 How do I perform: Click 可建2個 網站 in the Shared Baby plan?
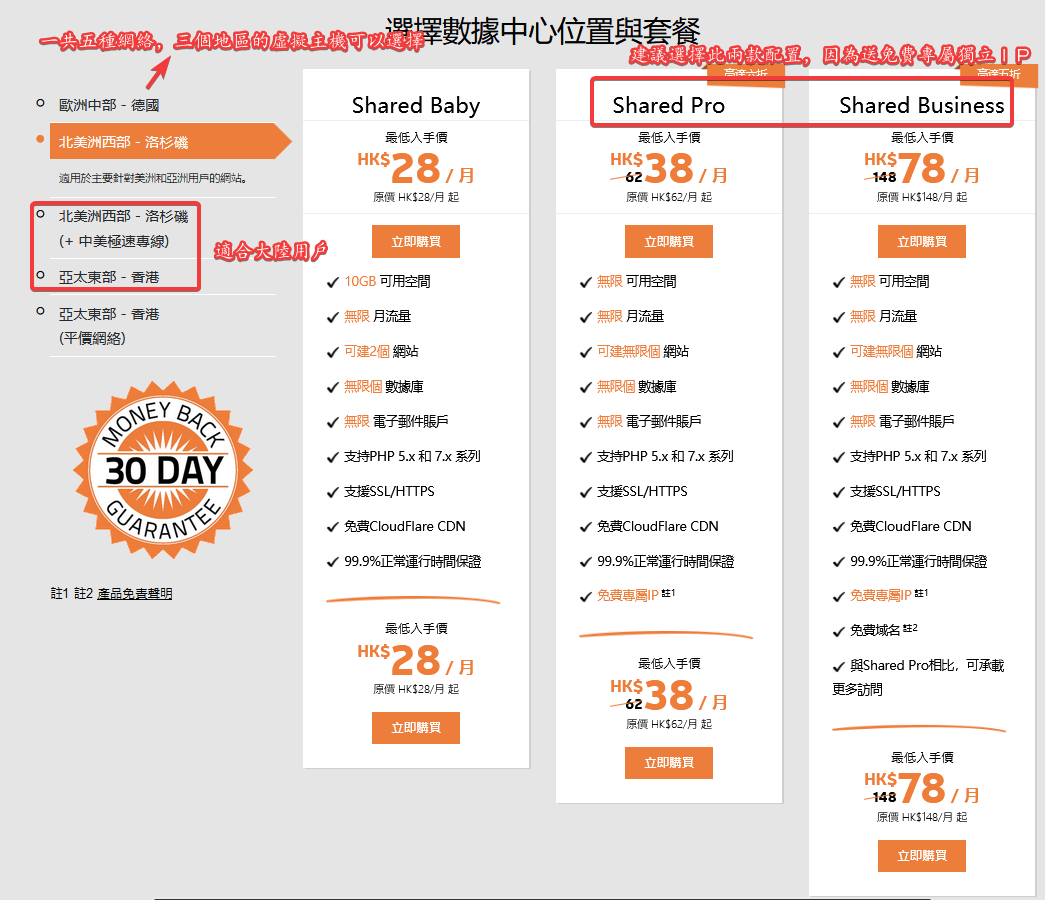[x=381, y=351]
